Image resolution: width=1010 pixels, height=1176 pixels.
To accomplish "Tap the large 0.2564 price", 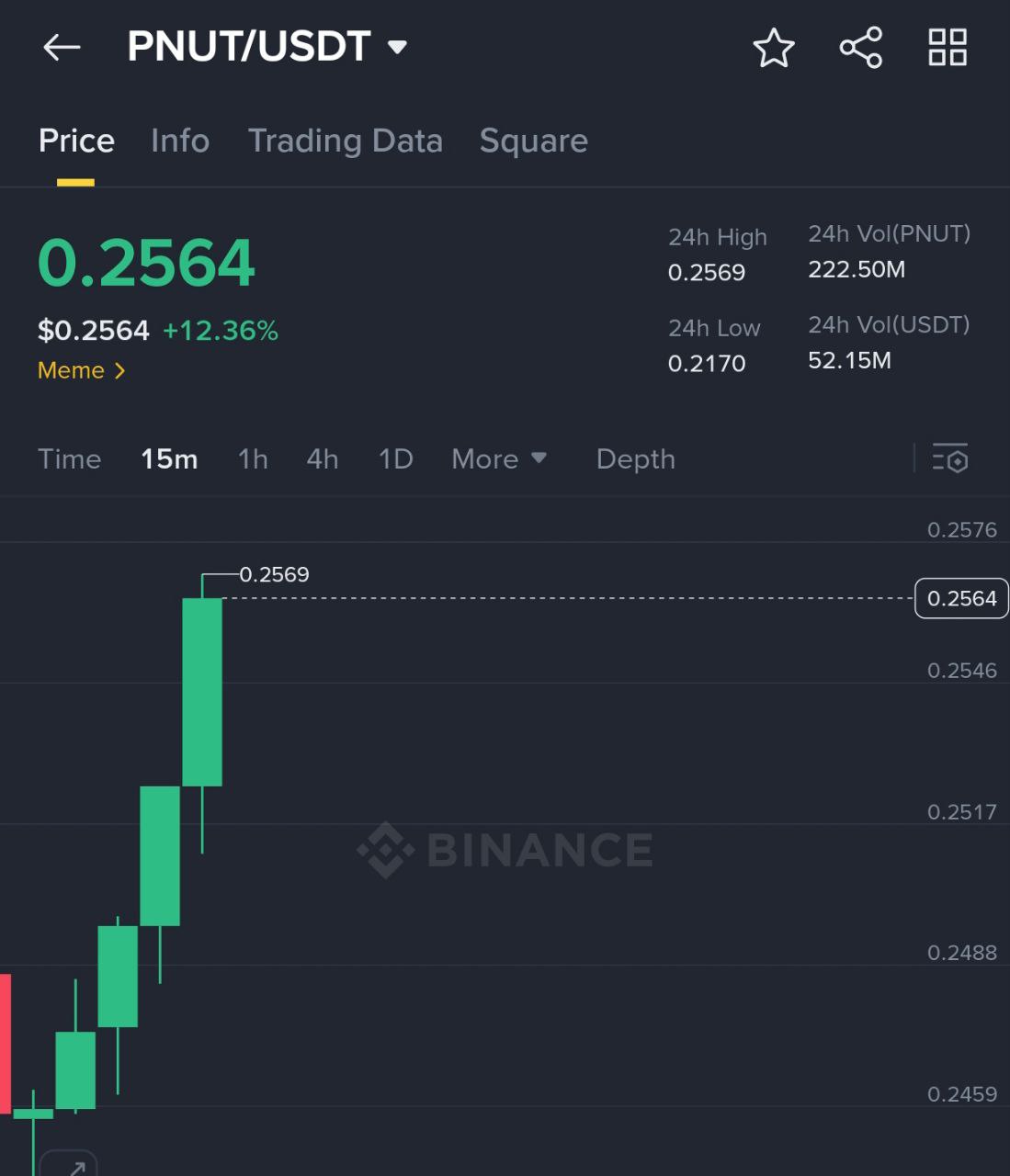I will click(x=146, y=263).
